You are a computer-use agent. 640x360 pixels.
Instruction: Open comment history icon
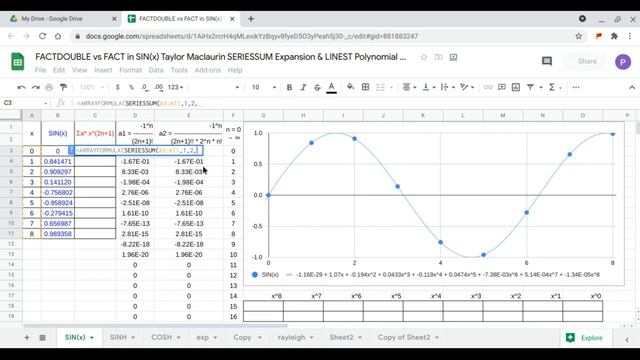(547, 61)
